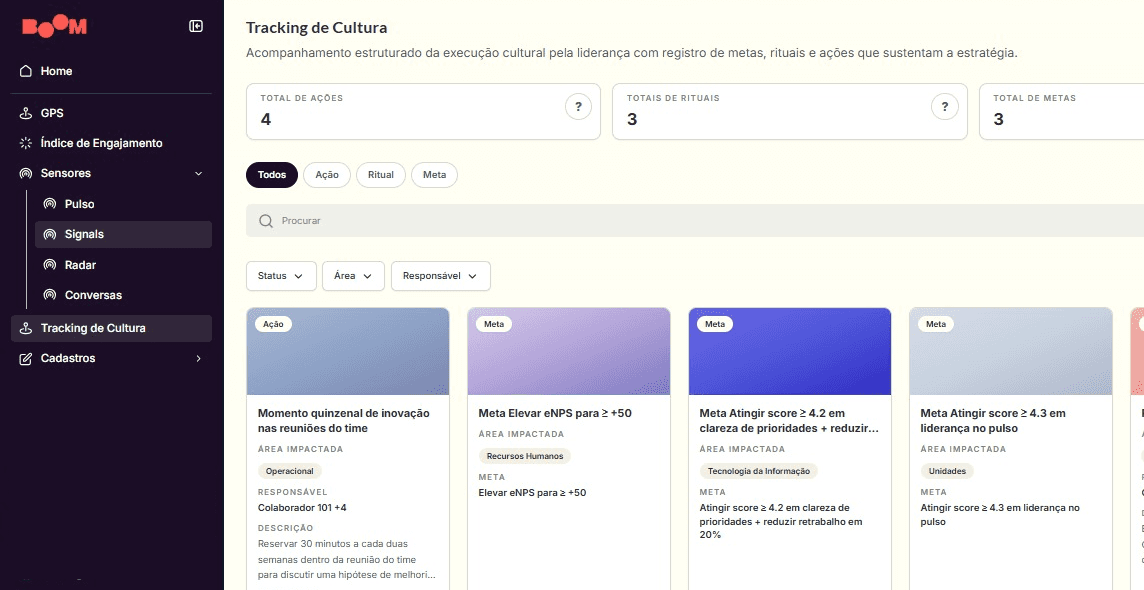Open Radar under Sensores
1144x590 pixels.
click(123, 265)
